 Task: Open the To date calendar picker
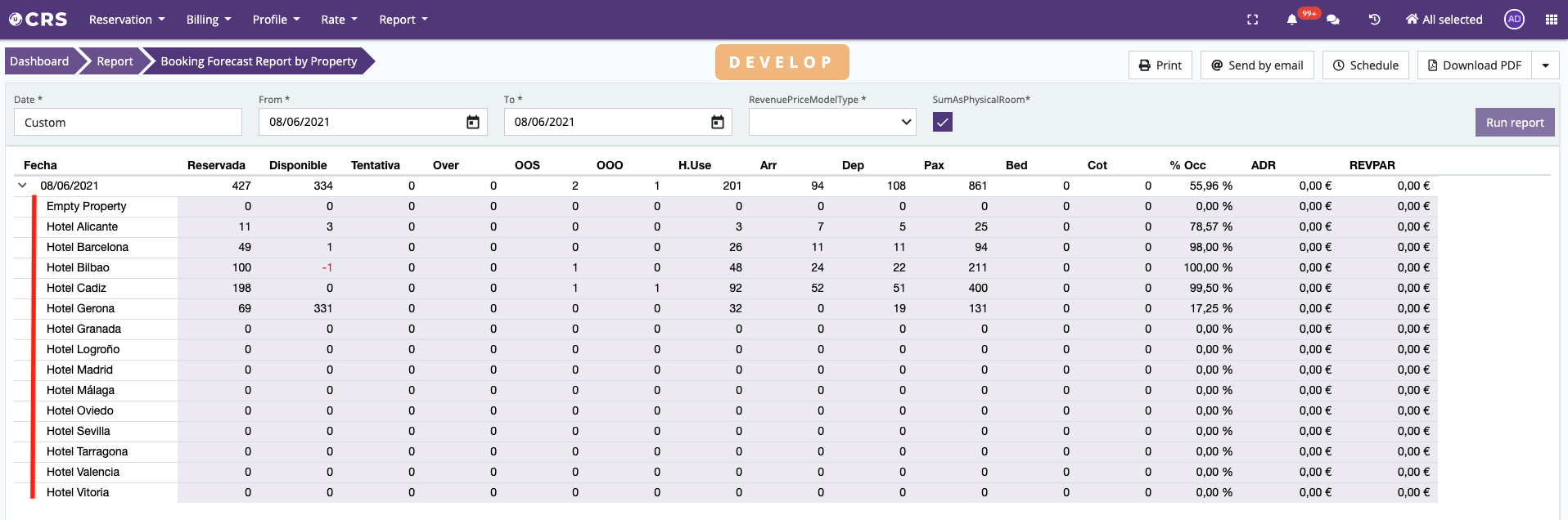click(718, 122)
